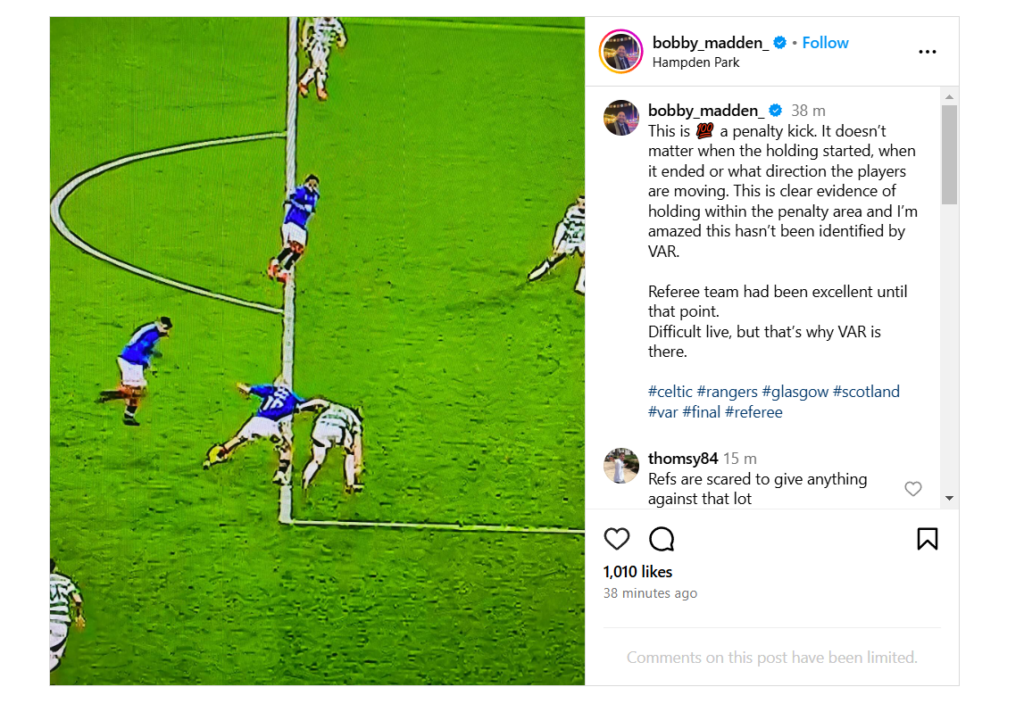Open the #celtic hashtag
Image resolution: width=1024 pixels, height=712 pixels.
click(670, 392)
